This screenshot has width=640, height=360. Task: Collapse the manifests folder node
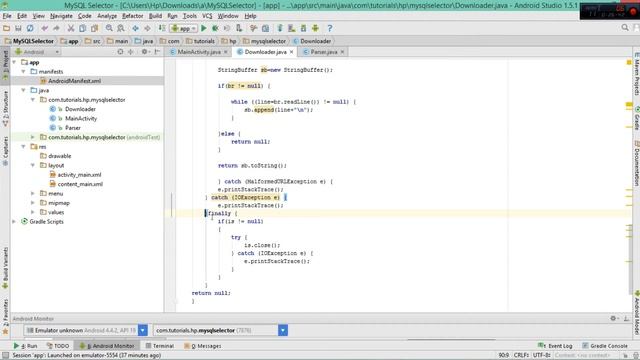coord(24,71)
